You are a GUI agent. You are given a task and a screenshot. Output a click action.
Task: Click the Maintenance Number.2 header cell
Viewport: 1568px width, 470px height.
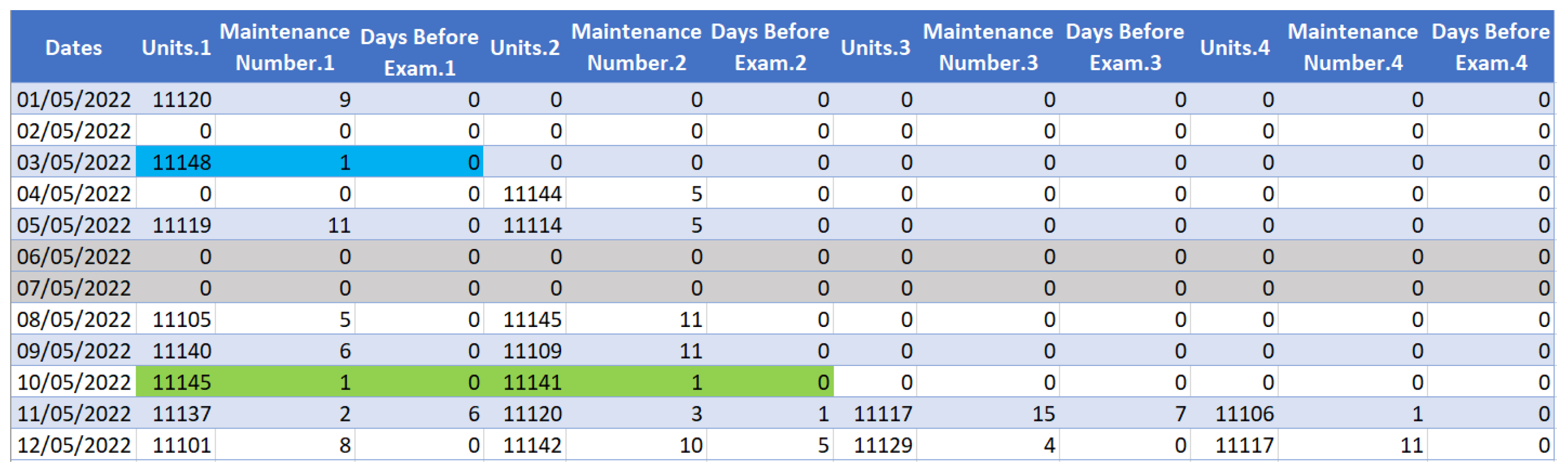pyautogui.click(x=636, y=48)
